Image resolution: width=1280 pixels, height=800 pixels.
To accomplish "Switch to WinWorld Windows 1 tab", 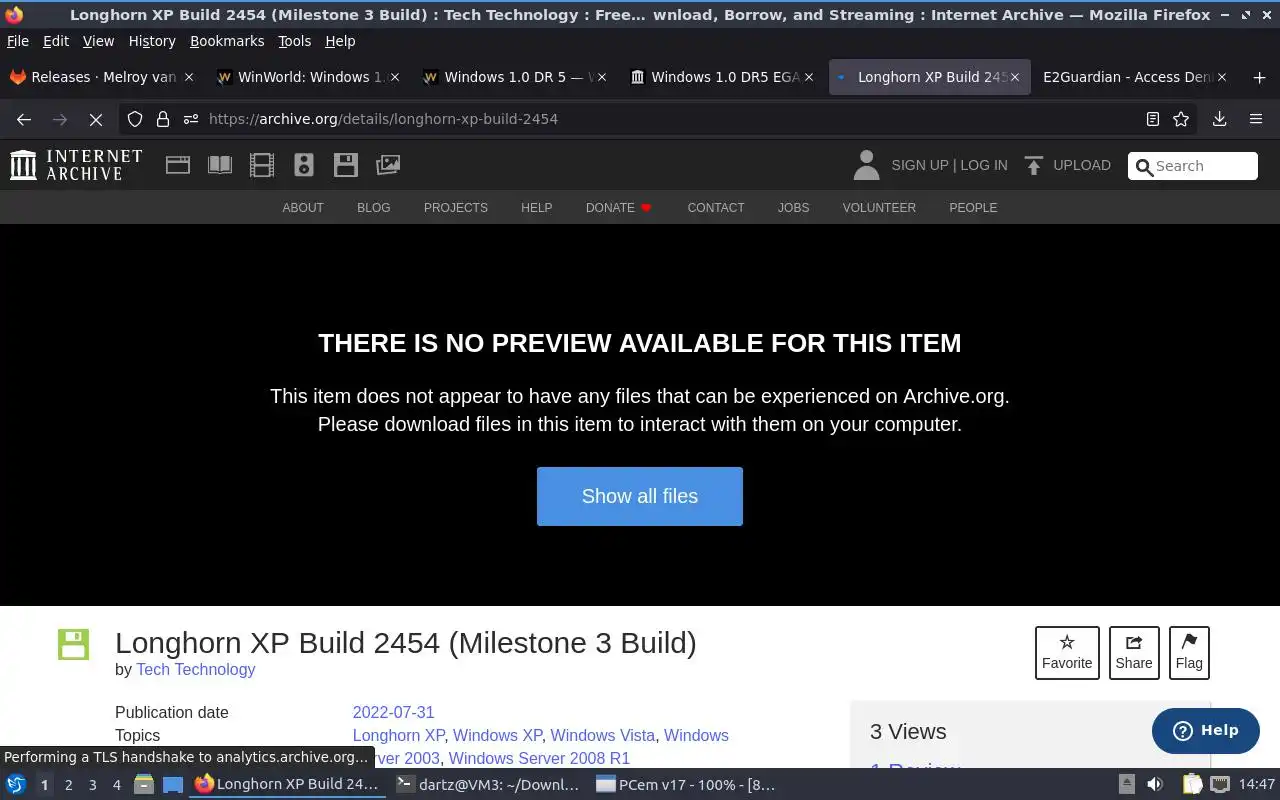I will point(308,77).
